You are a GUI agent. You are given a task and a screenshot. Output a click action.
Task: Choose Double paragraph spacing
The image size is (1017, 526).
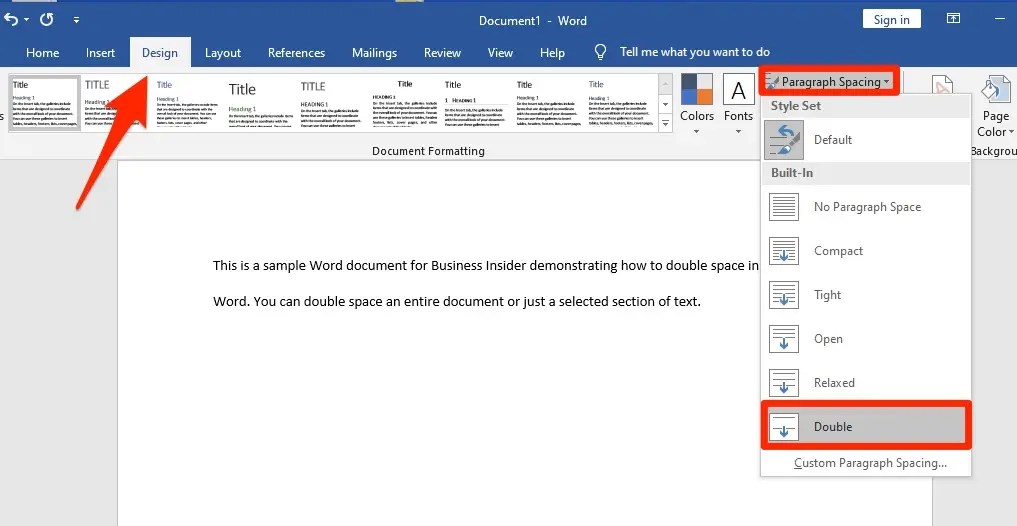point(866,426)
